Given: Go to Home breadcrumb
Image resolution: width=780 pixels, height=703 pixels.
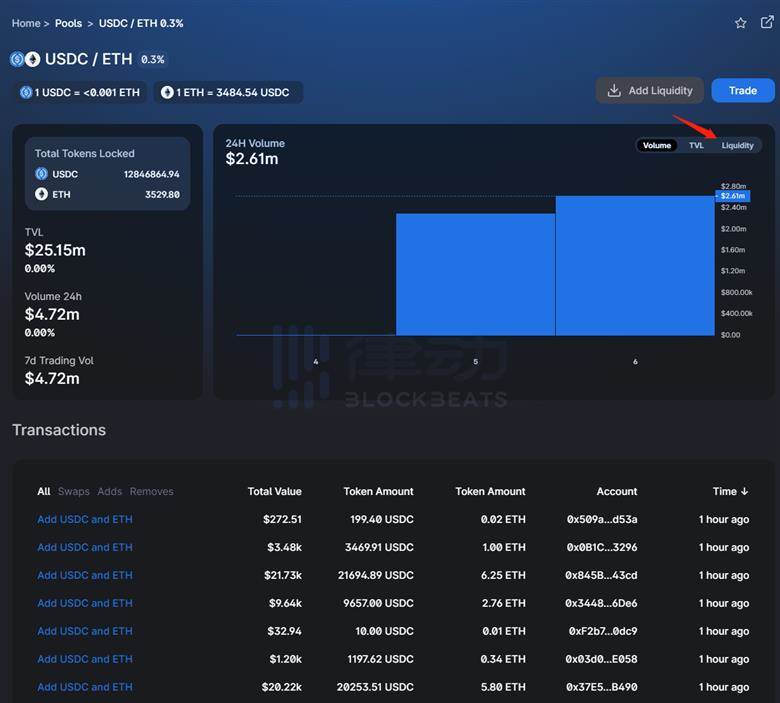Looking at the screenshot, I should coord(26,23).
